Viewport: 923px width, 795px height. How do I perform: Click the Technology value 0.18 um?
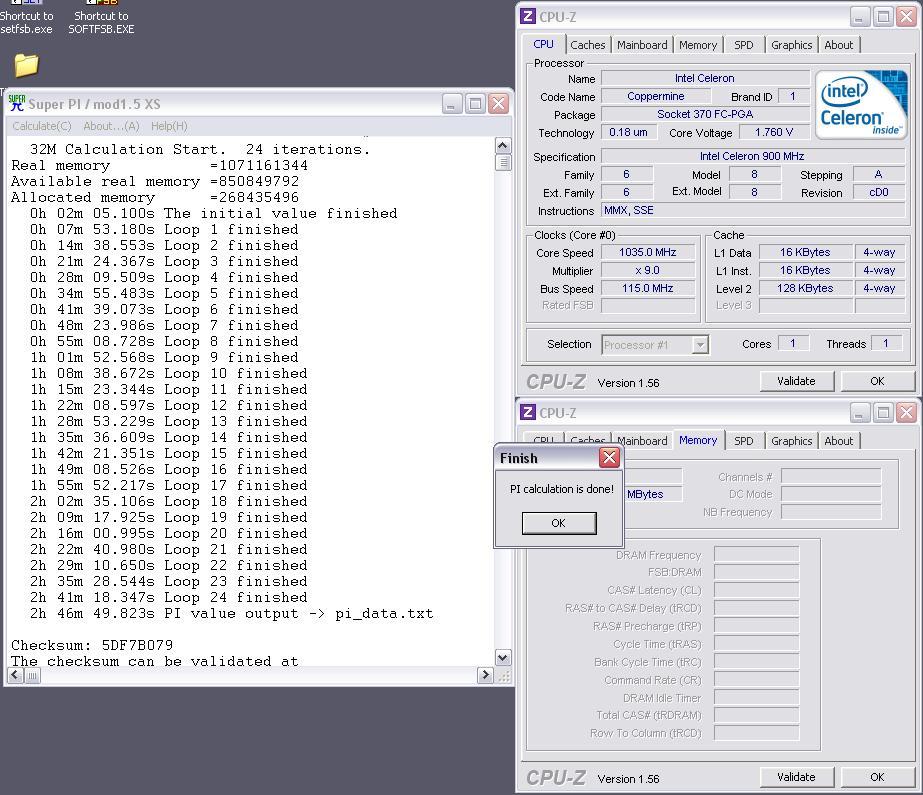point(628,132)
